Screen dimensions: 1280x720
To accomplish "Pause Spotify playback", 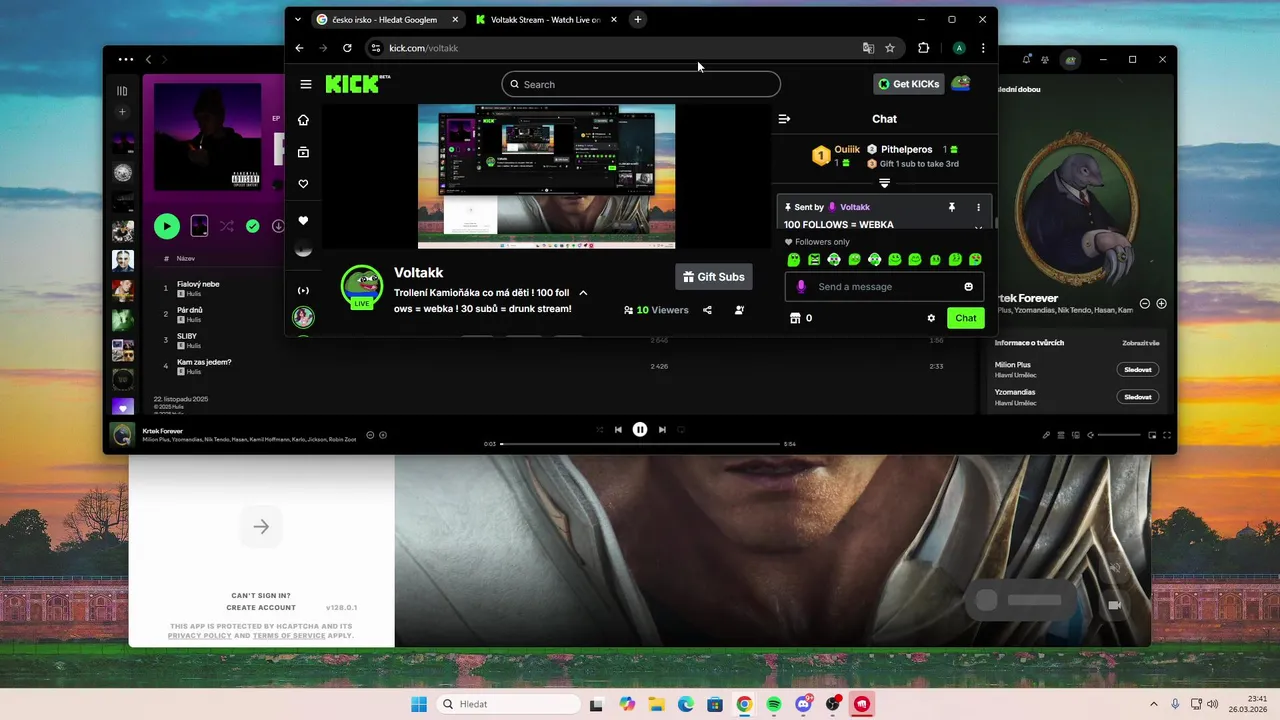I will pos(640,429).
